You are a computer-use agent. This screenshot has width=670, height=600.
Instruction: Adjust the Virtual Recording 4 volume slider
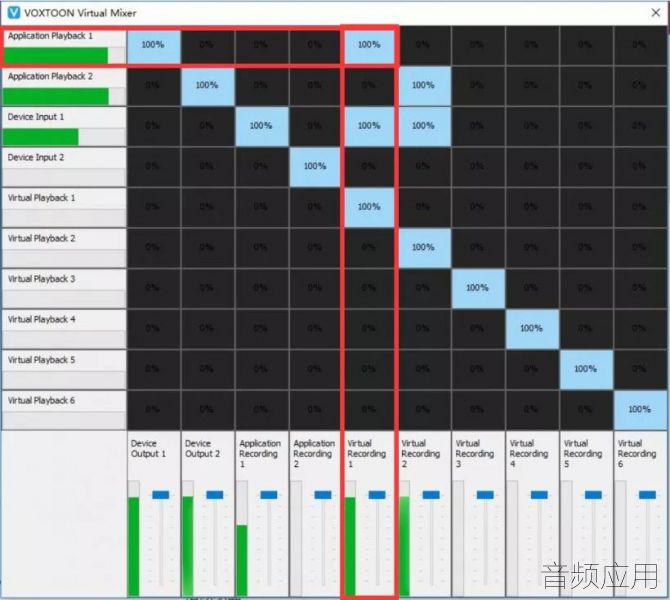point(539,495)
